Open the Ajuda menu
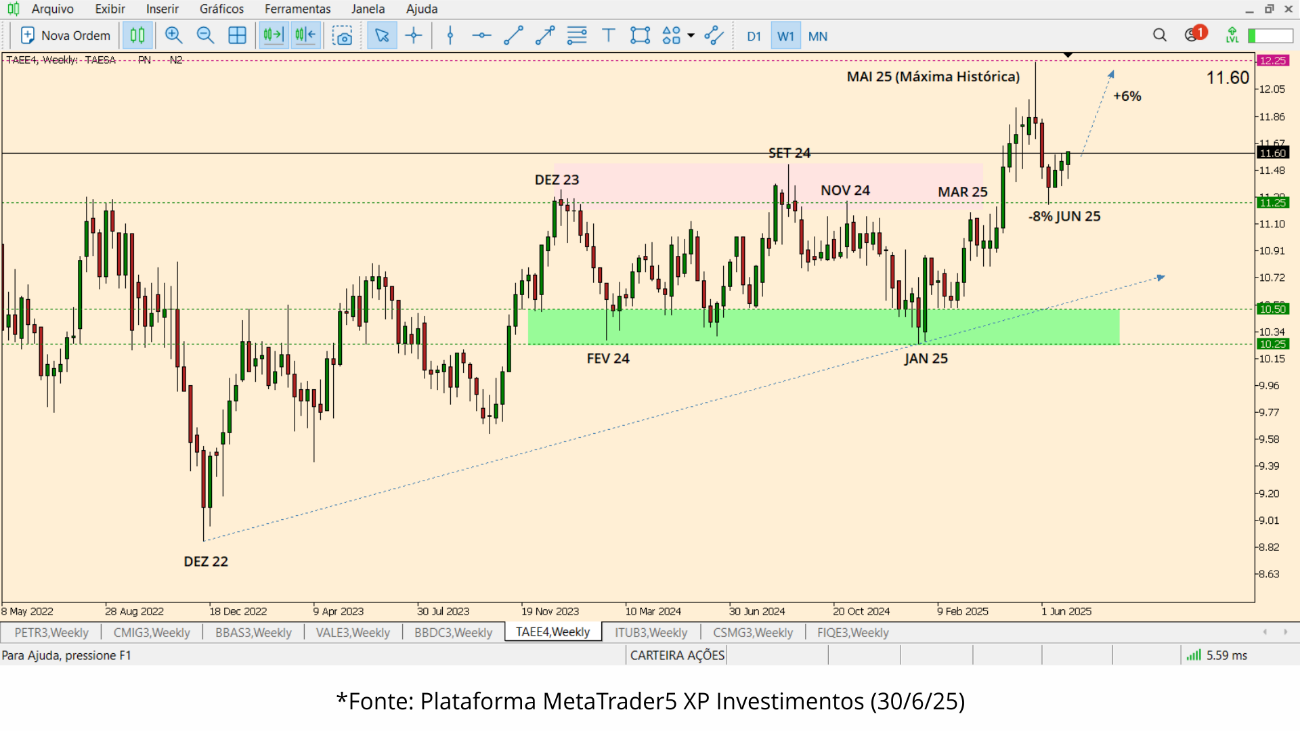The image size is (1300, 731). pos(422,9)
